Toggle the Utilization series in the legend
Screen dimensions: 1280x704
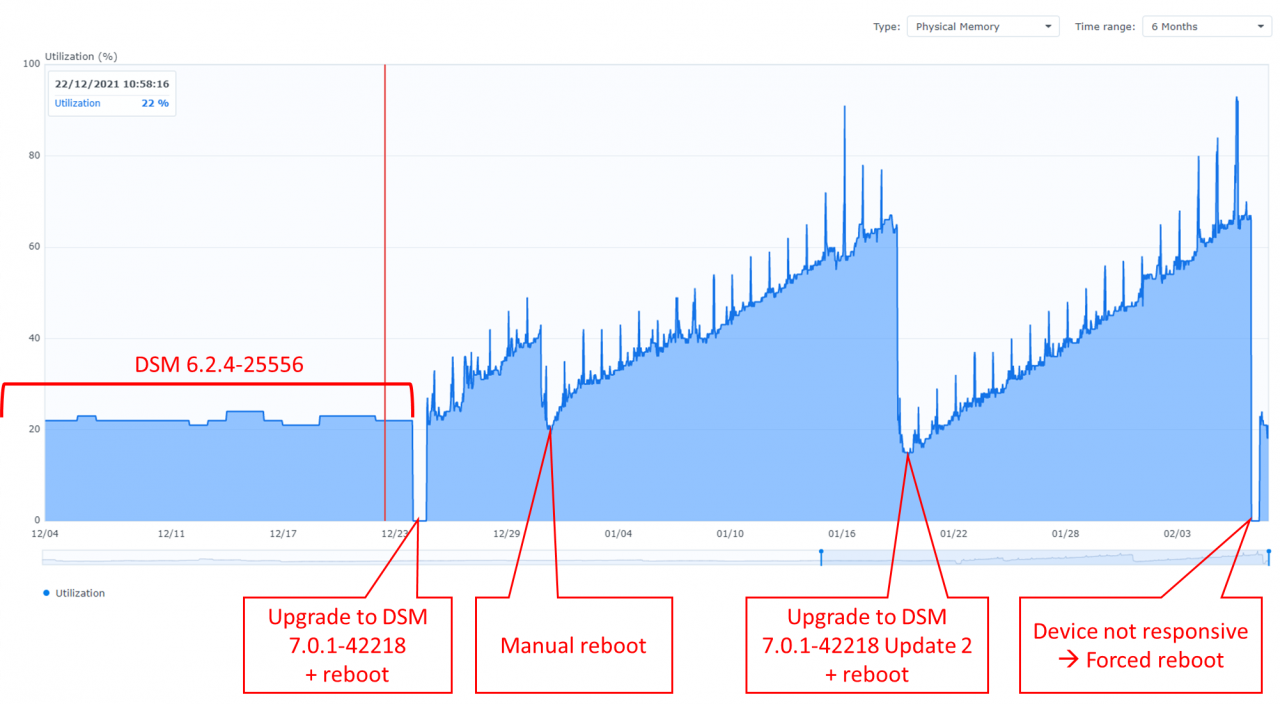coord(74,593)
